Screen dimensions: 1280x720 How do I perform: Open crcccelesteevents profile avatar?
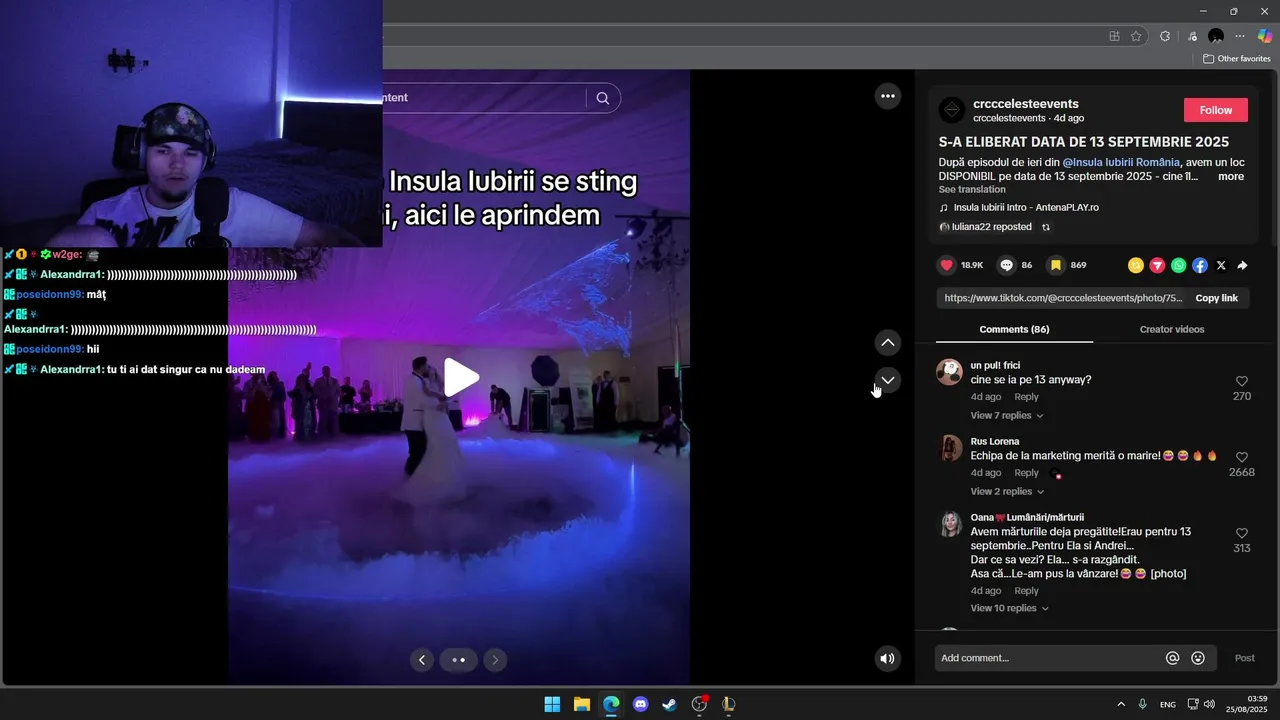952,110
